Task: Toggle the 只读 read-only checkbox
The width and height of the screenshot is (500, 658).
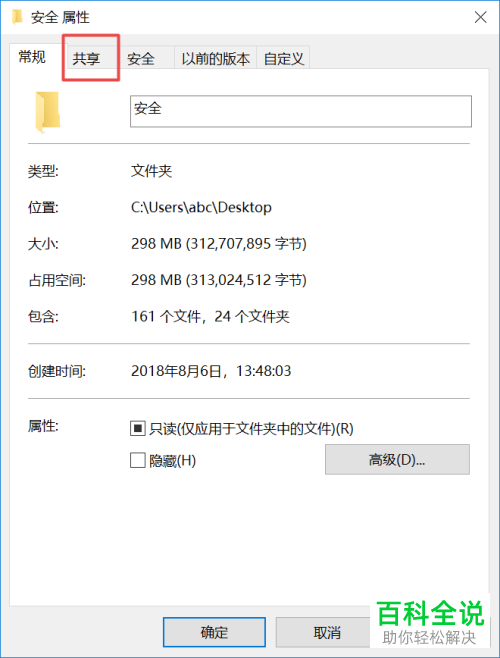Action: [x=137, y=428]
